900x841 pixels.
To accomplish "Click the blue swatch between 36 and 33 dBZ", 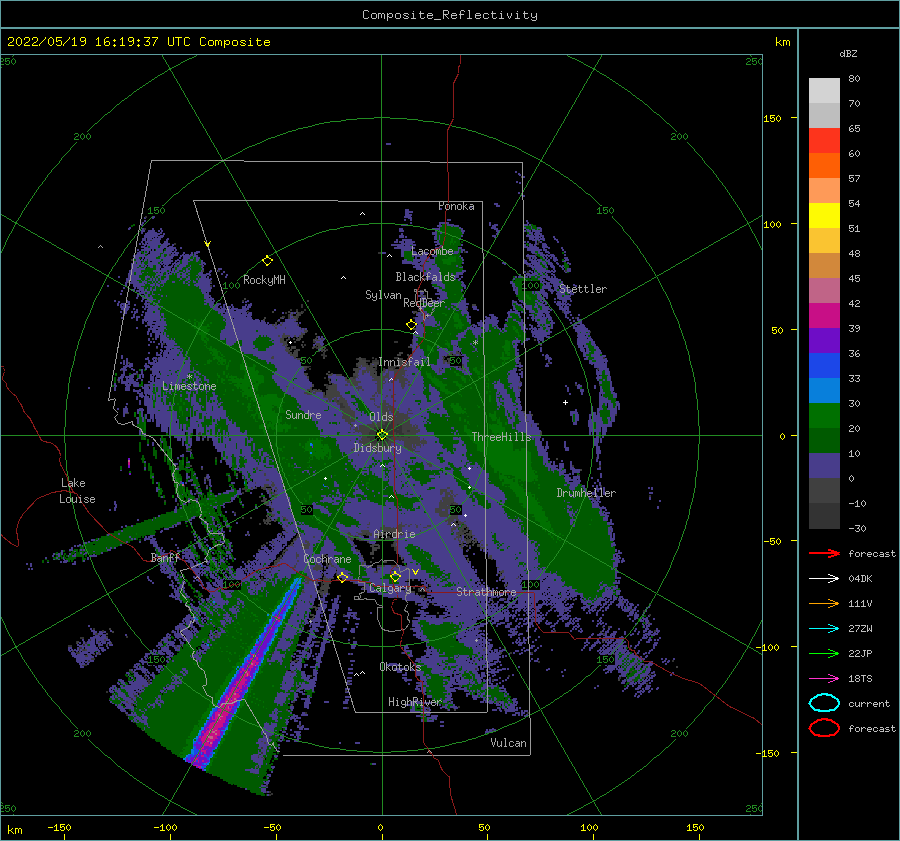I will 824,366.
